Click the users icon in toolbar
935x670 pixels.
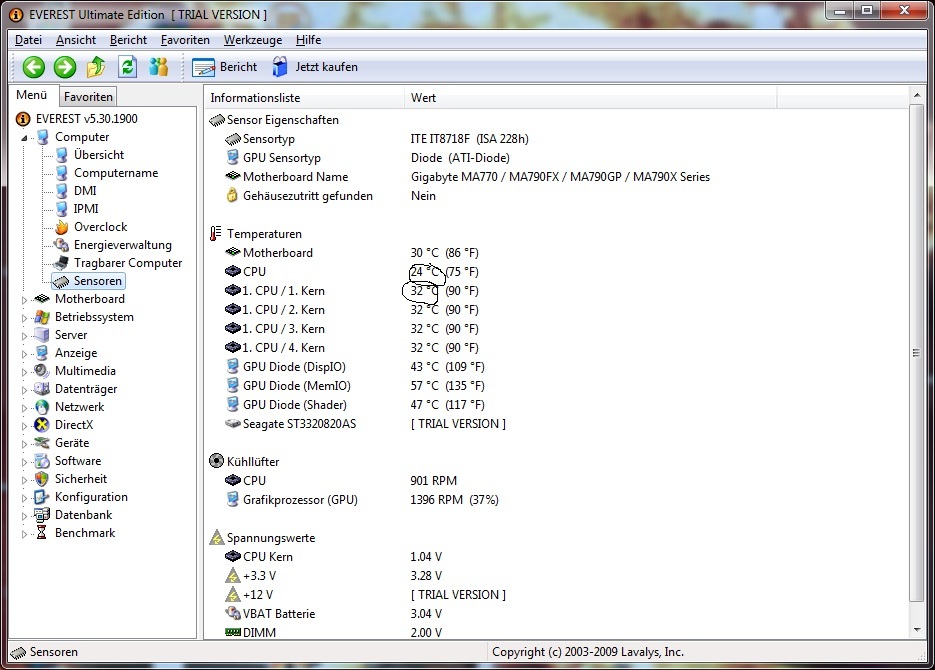click(158, 67)
